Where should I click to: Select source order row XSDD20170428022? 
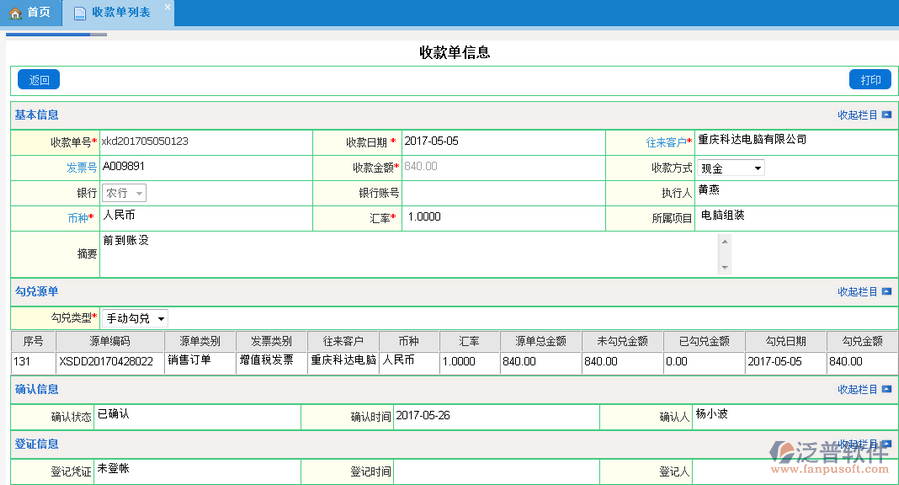[x=106, y=361]
